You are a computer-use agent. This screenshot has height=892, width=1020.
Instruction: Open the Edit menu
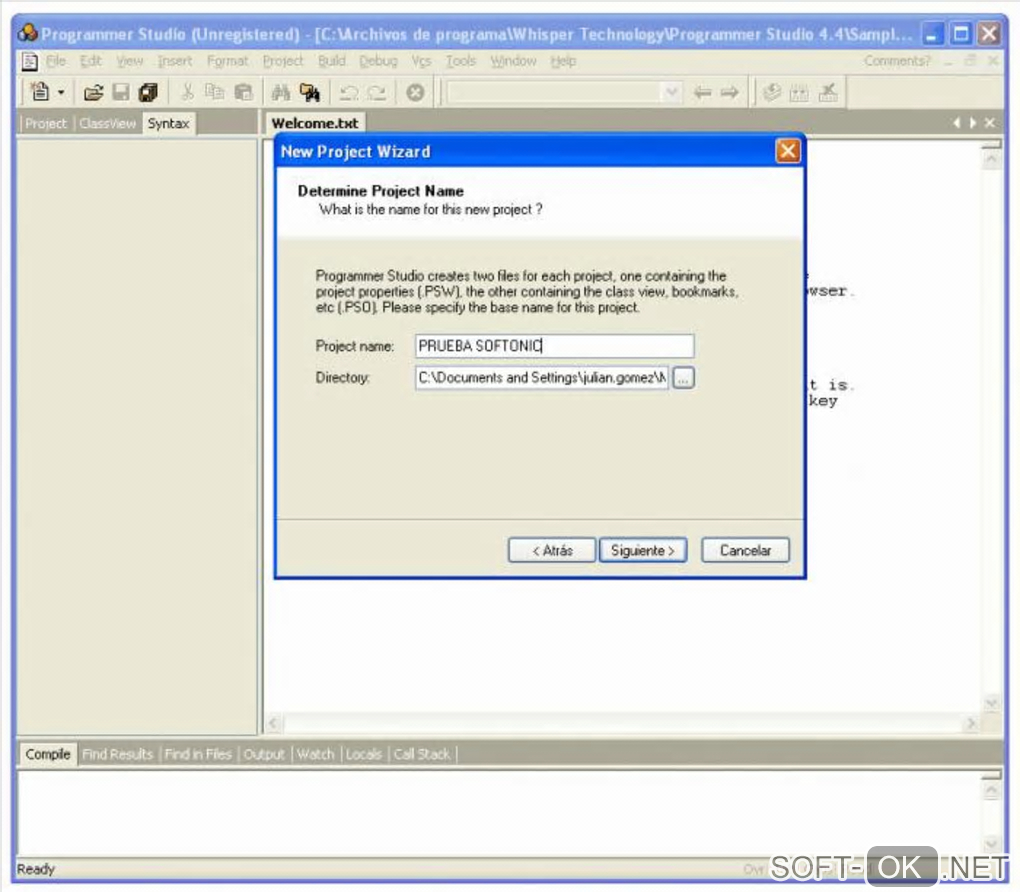90,61
